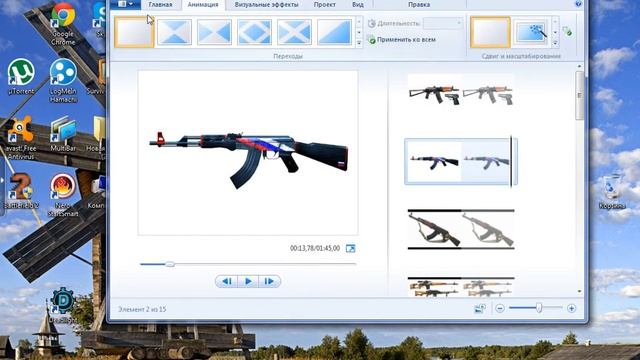Launch Battlefield 2 from the desktop
Image resolution: width=640 pixels, height=360 pixels.
[20, 191]
